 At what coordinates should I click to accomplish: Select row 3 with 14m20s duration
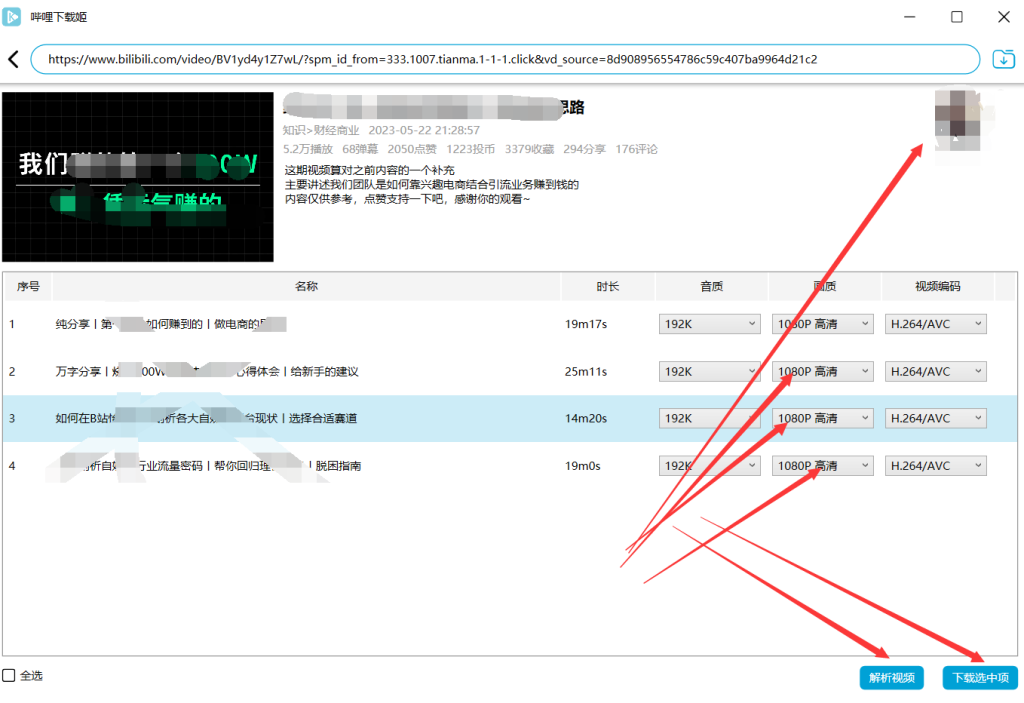click(300, 419)
